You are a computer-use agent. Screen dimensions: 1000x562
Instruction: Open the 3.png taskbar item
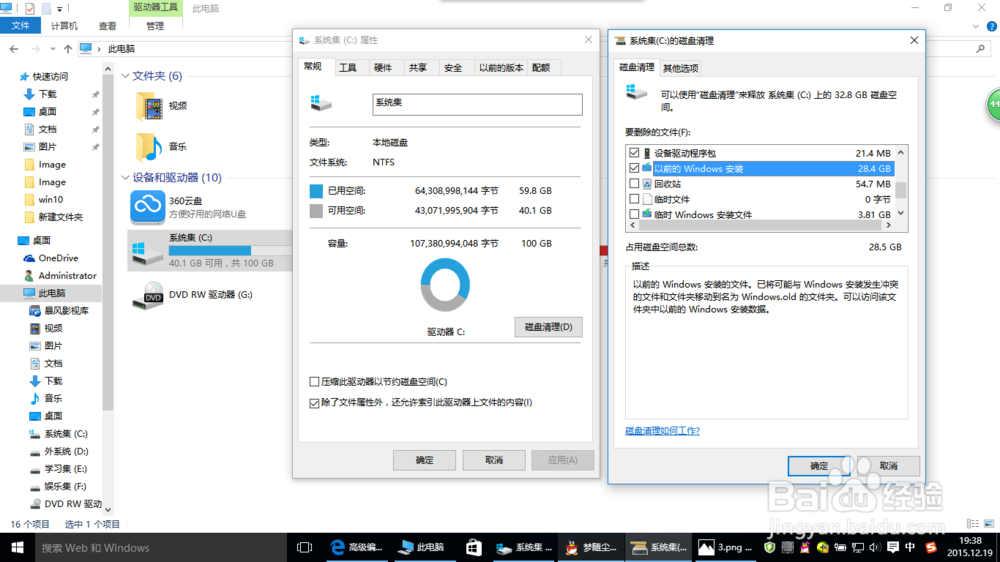click(x=725, y=547)
